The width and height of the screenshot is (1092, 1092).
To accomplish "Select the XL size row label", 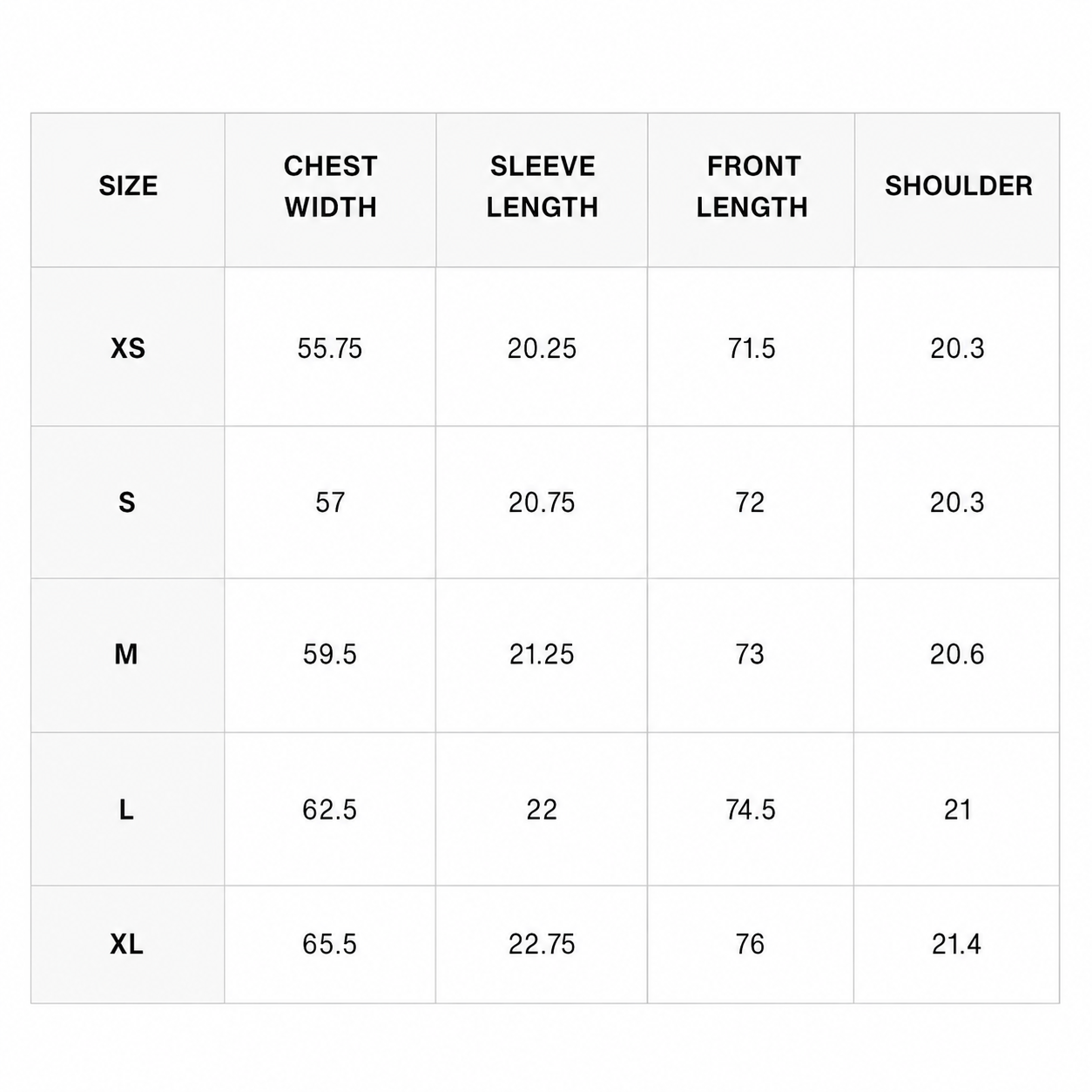I will [x=126, y=944].
